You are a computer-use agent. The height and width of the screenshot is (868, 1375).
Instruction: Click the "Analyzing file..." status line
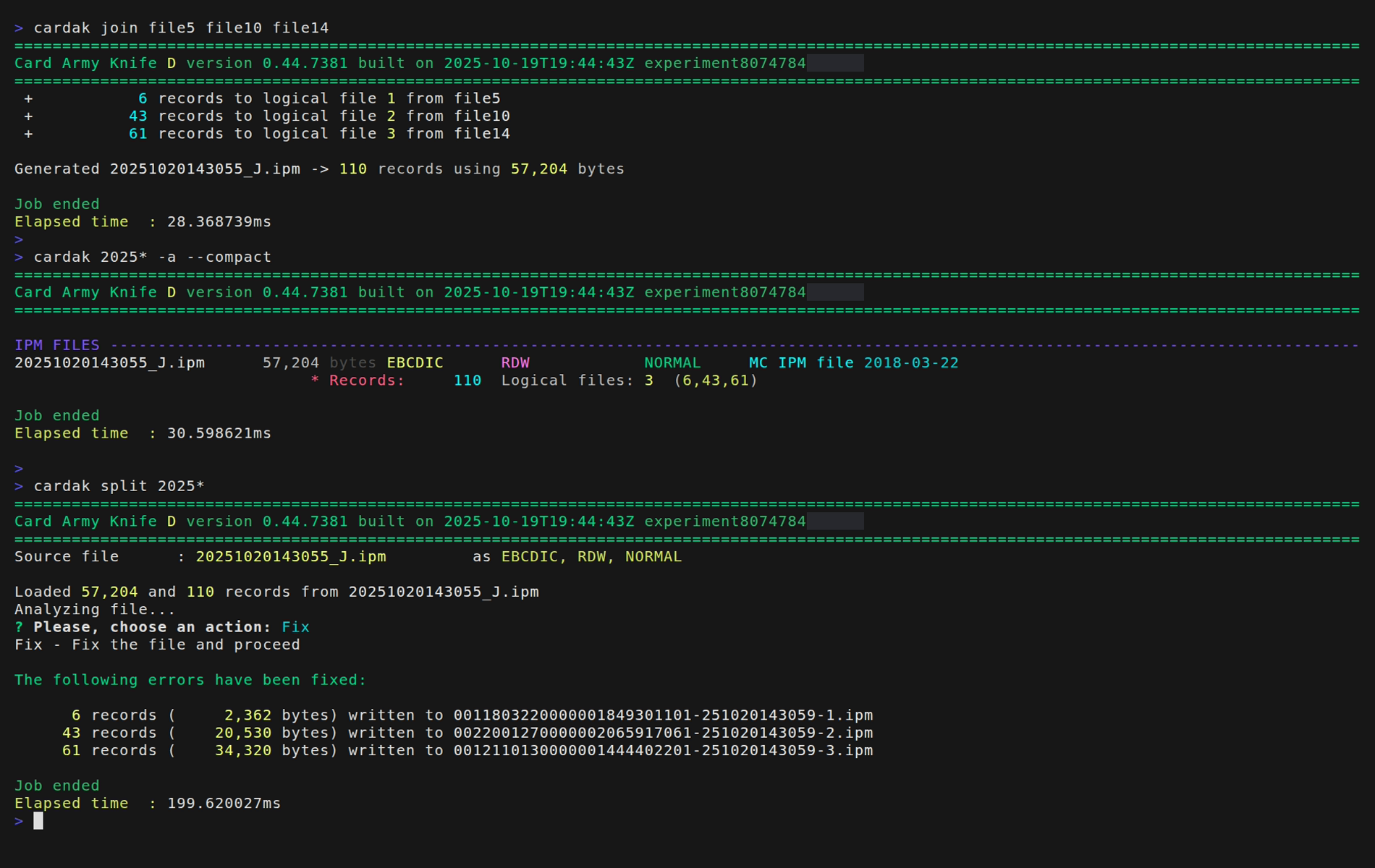[95, 610]
